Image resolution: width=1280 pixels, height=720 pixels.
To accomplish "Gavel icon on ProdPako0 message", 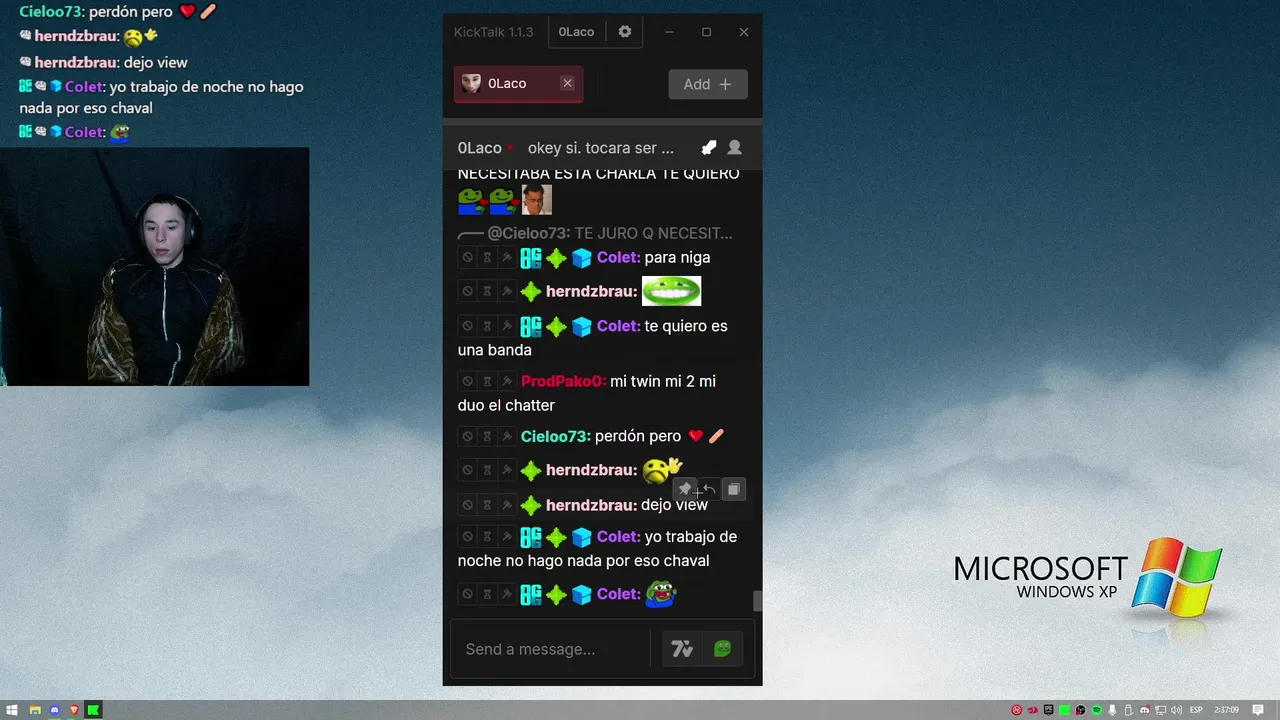I will point(507,381).
